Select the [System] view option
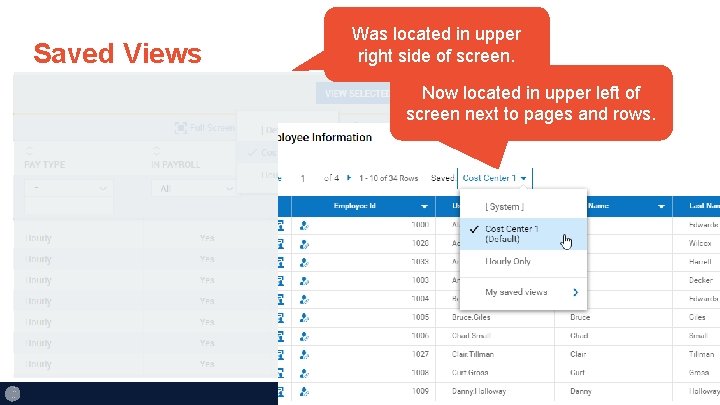The height and width of the screenshot is (405, 720). click(504, 207)
